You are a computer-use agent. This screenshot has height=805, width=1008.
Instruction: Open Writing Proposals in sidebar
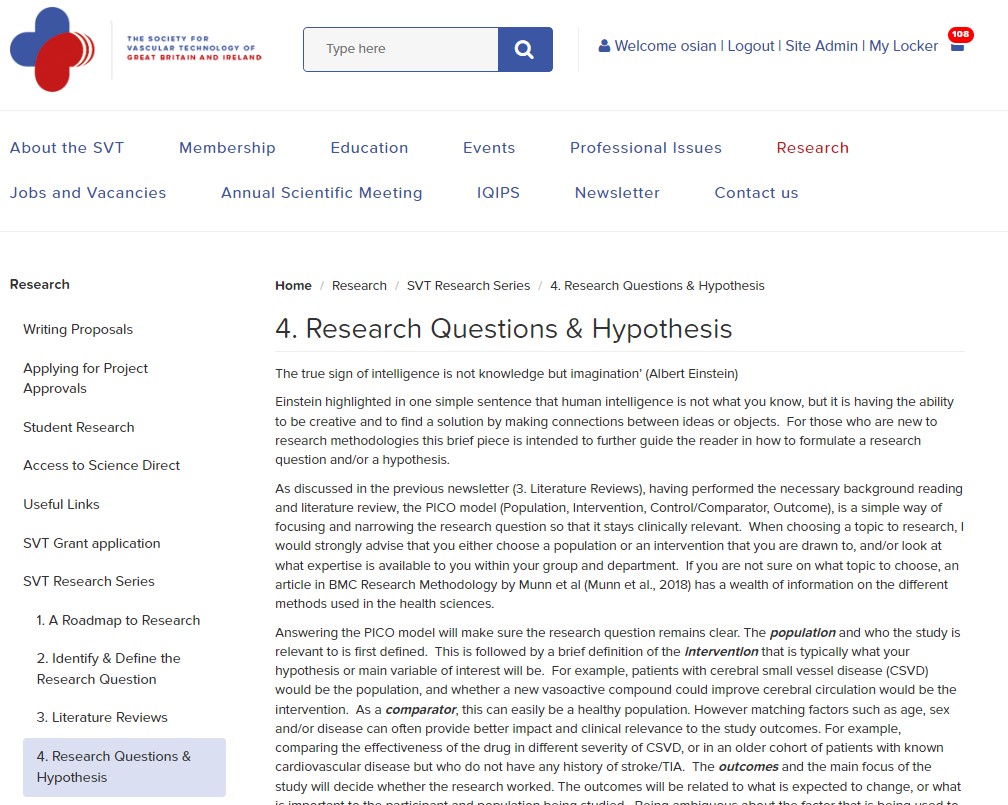(78, 330)
